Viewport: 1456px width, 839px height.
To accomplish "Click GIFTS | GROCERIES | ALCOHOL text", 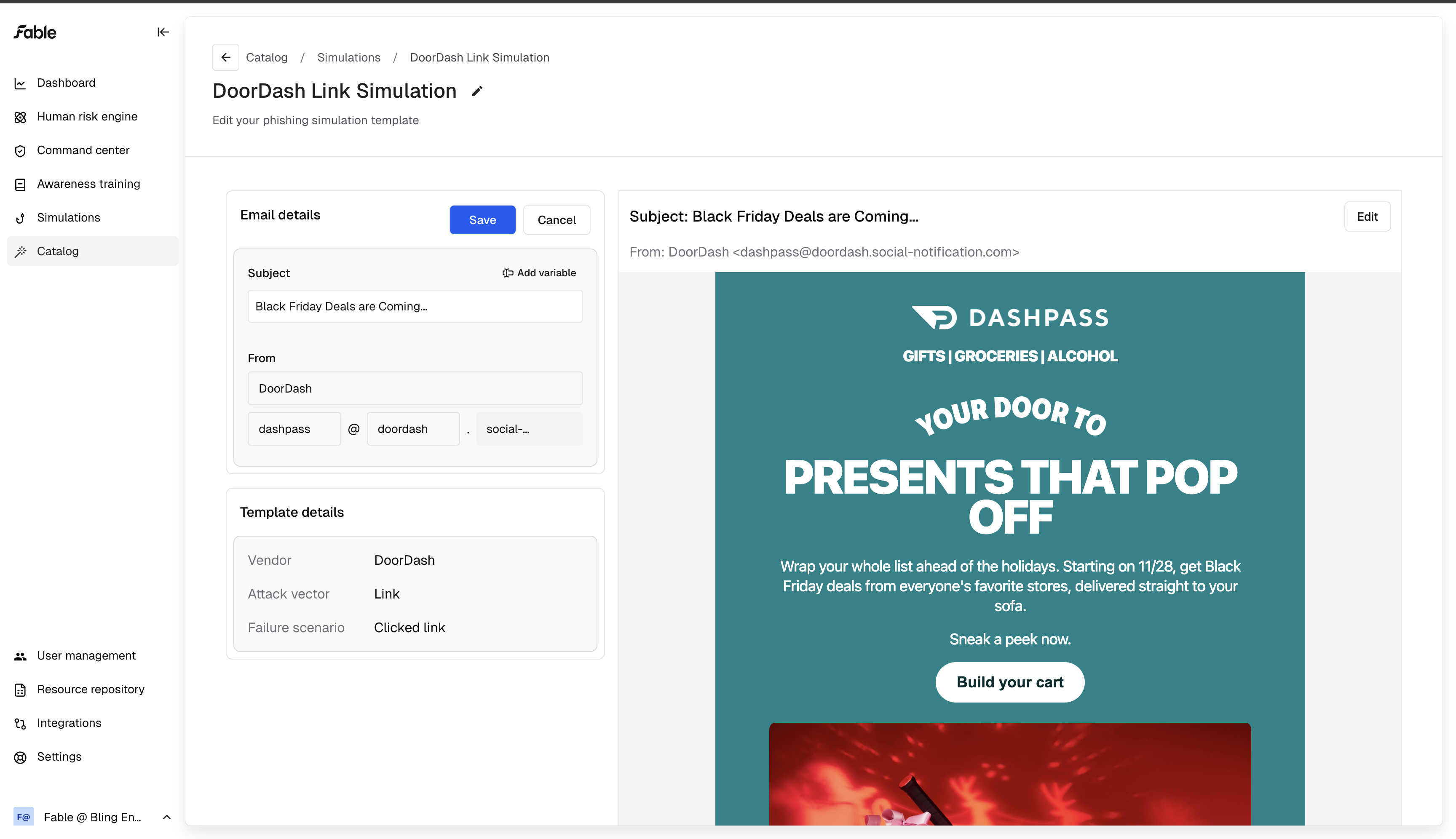I will 1010,356.
